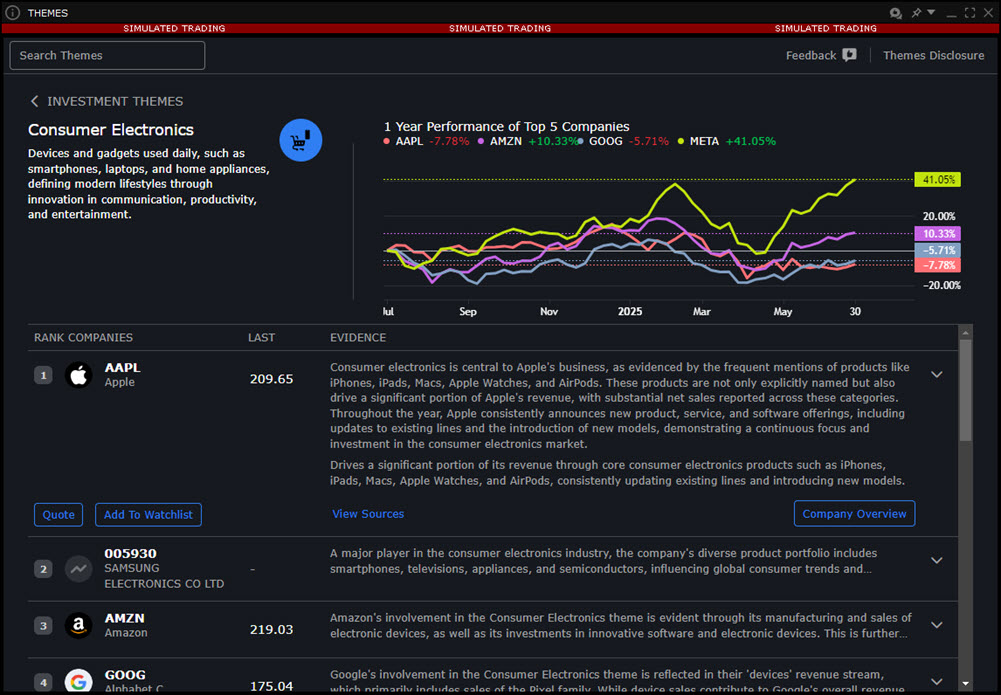Click the companies list scrollbar thumb
Screen dimensions: 1001x695
pyautogui.click(x=965, y=390)
